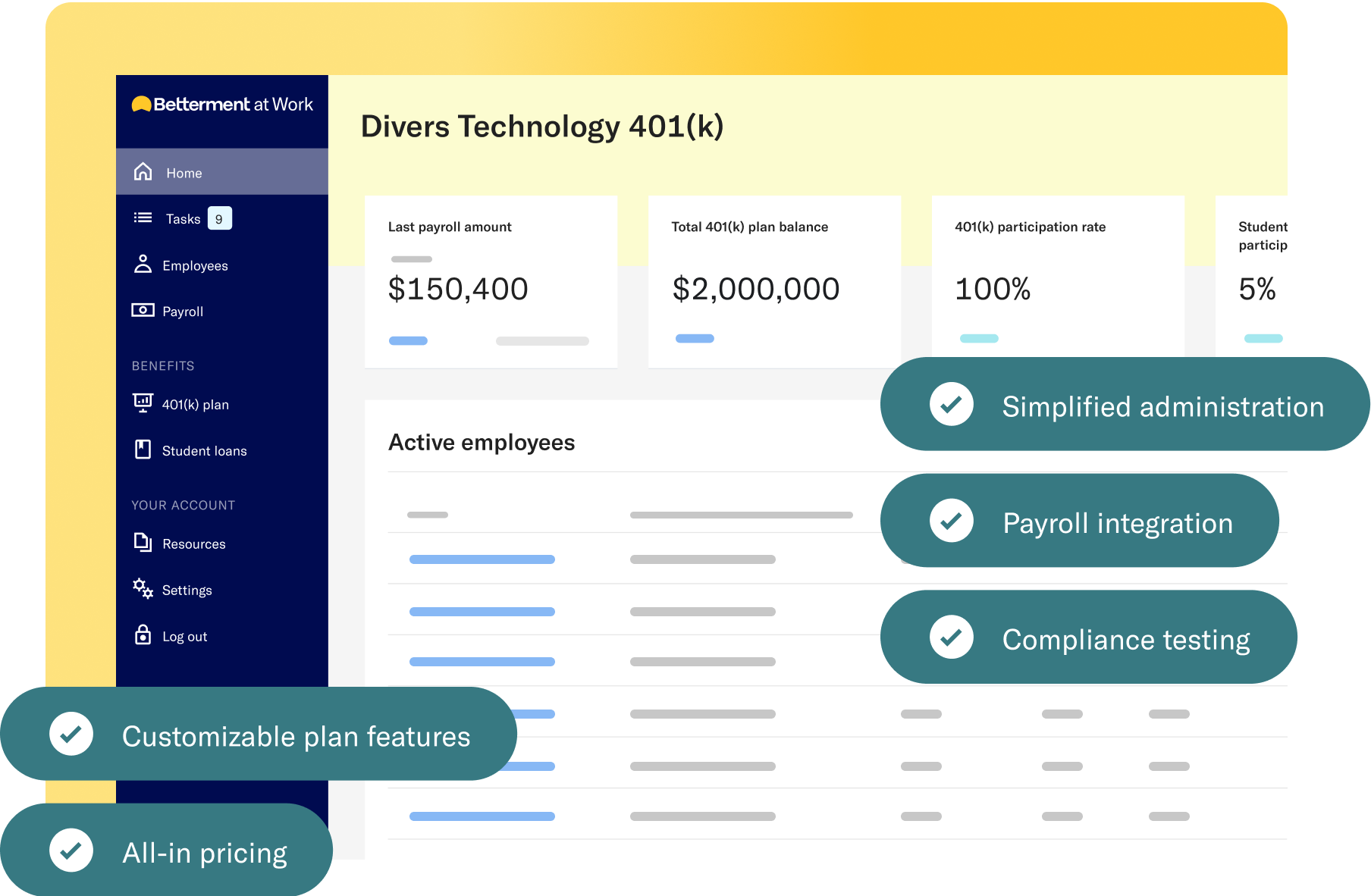This screenshot has height=896, width=1371.
Task: Click the 100% participation rate value
Action: (x=993, y=289)
